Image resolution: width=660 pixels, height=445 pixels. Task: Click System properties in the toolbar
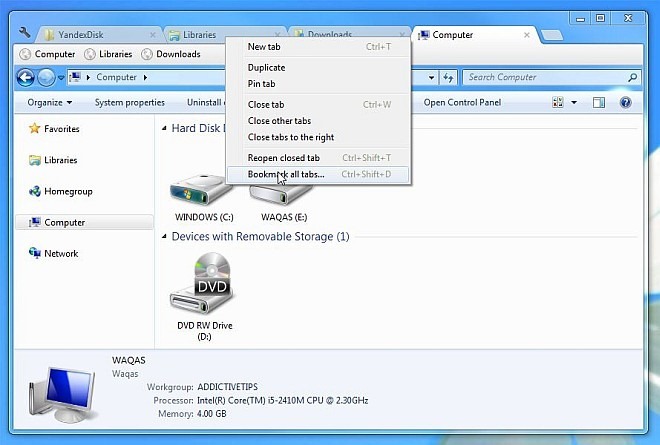click(x=130, y=102)
